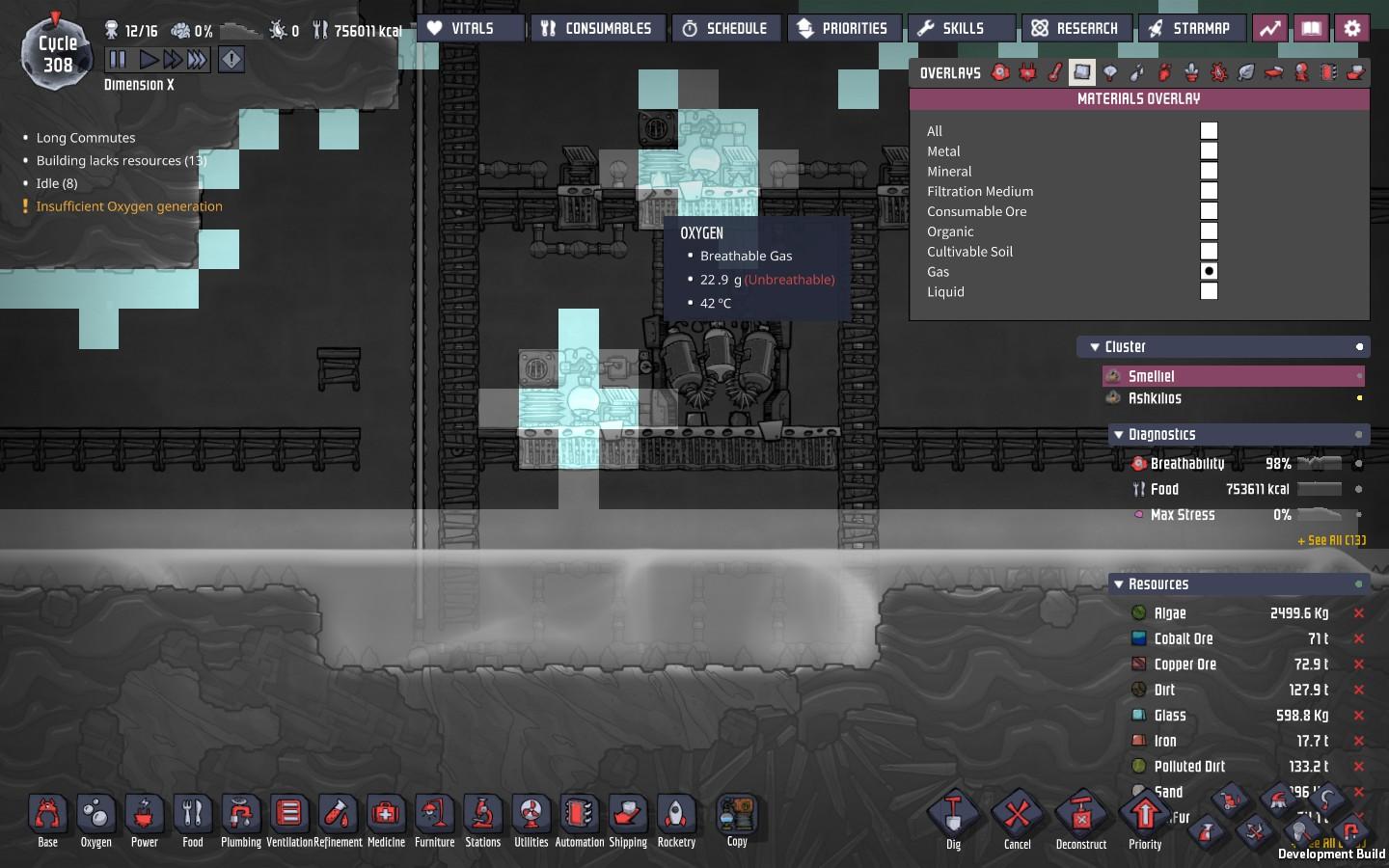Open the Skills tab
The width and height of the screenshot is (1389, 868).
pos(962,28)
